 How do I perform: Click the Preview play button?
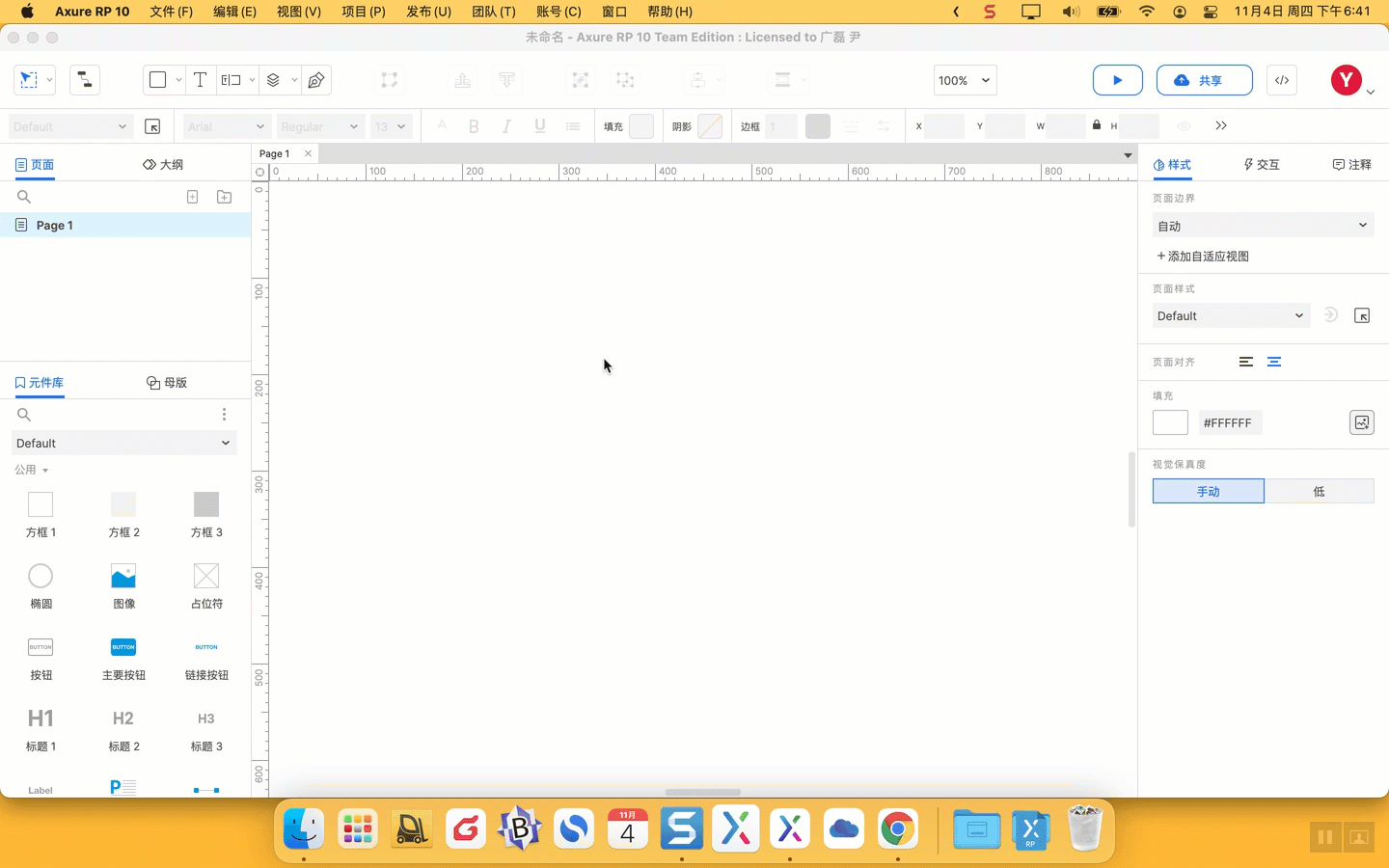tap(1118, 80)
